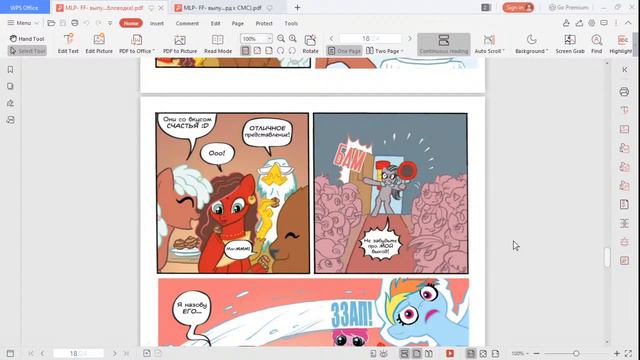Click the status bar zoom slider handle
The image size is (640, 360).
pyautogui.click(x=576, y=353)
